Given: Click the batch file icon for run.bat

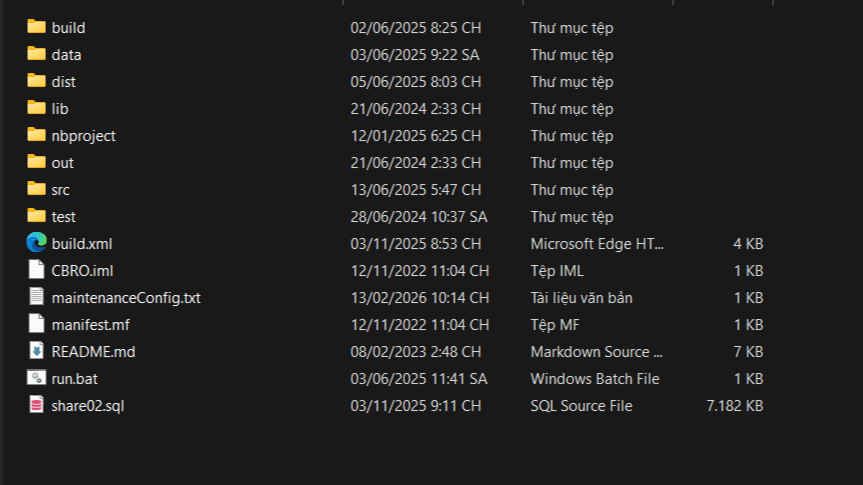Looking at the screenshot, I should [x=36, y=378].
